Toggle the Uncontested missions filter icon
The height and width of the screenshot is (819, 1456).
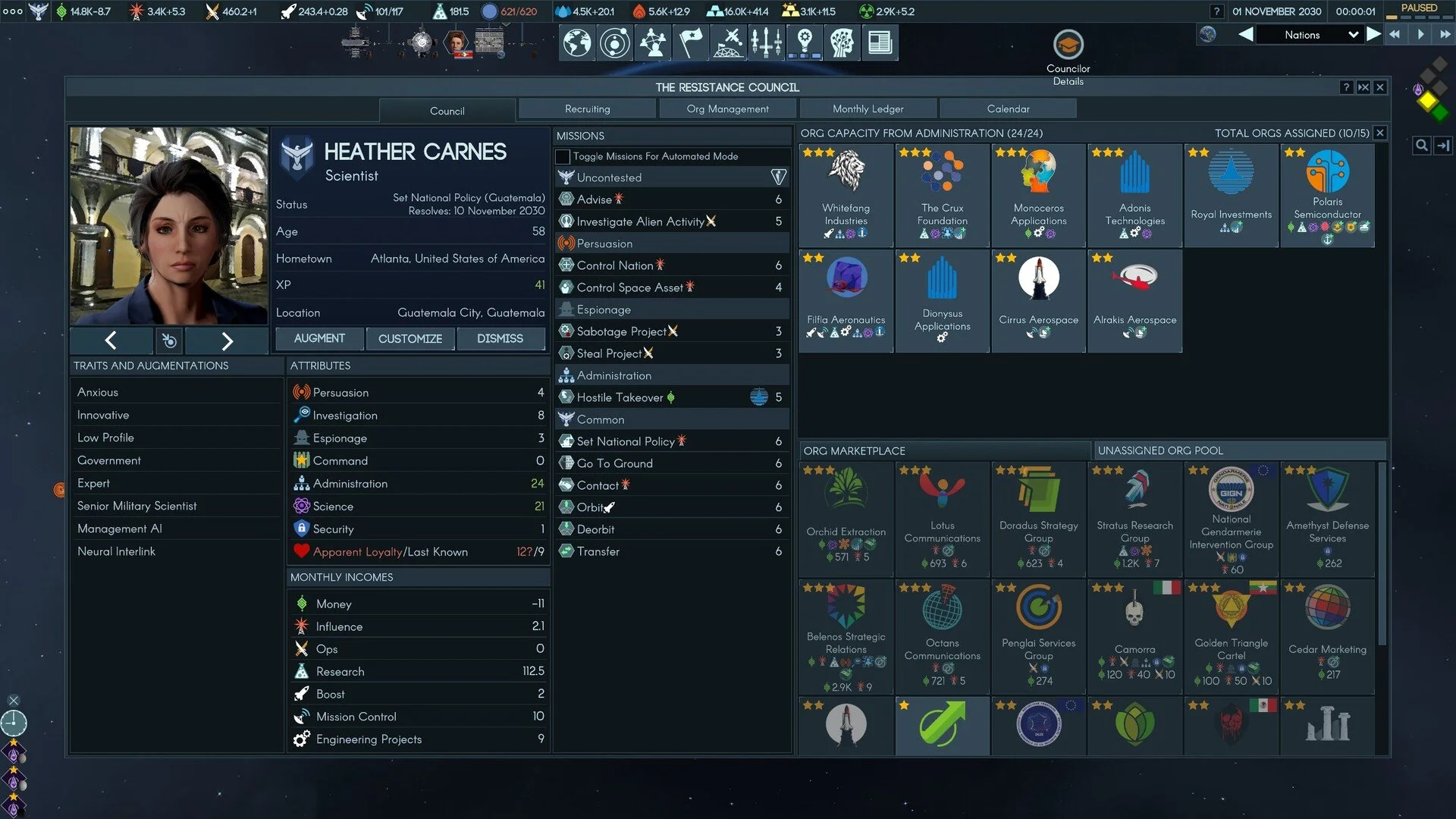tap(778, 177)
